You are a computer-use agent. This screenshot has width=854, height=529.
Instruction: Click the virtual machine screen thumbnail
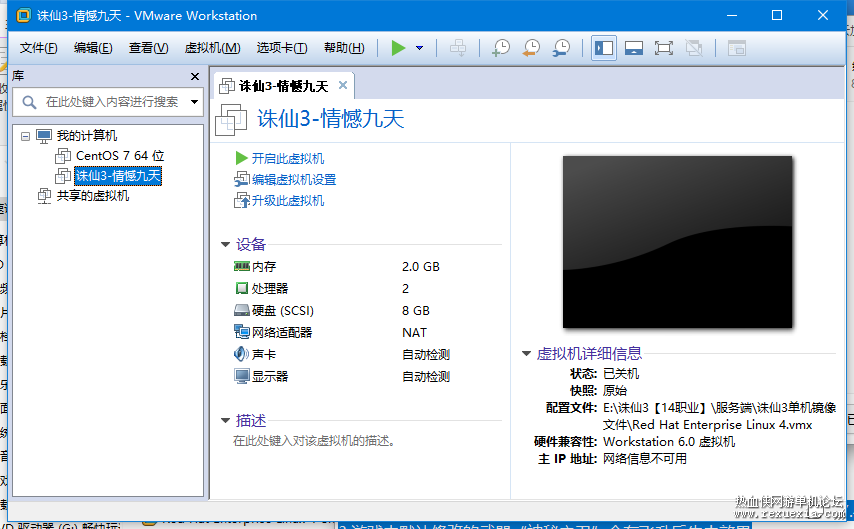pyautogui.click(x=677, y=242)
